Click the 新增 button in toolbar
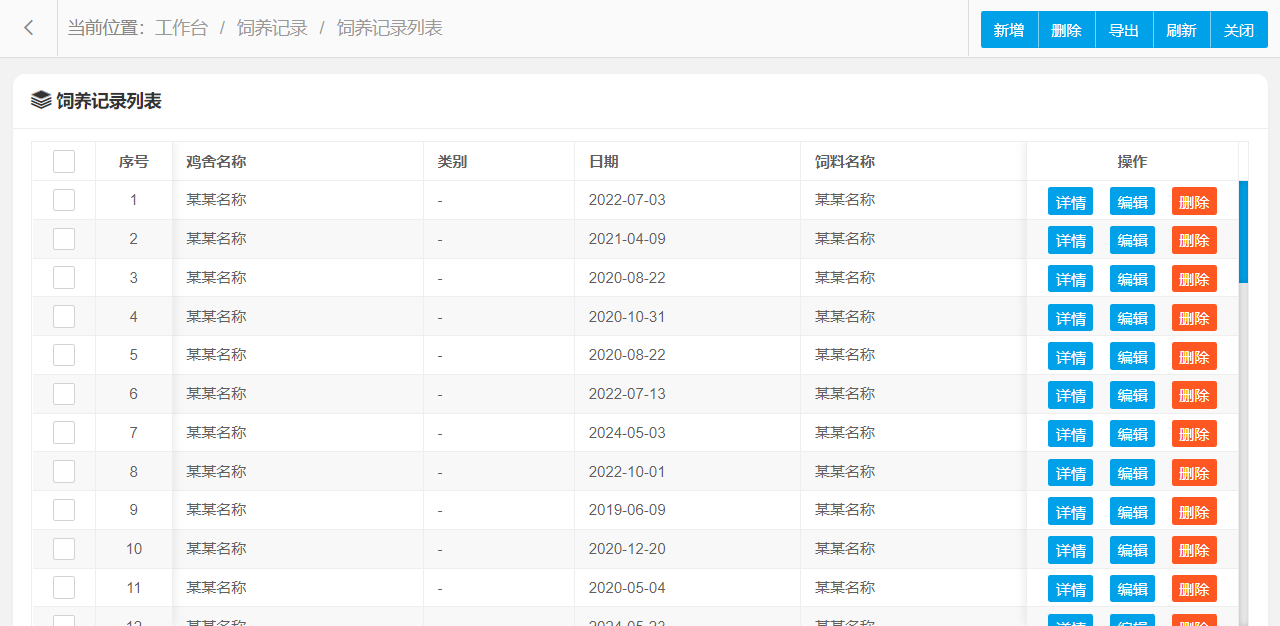 coord(1009,30)
